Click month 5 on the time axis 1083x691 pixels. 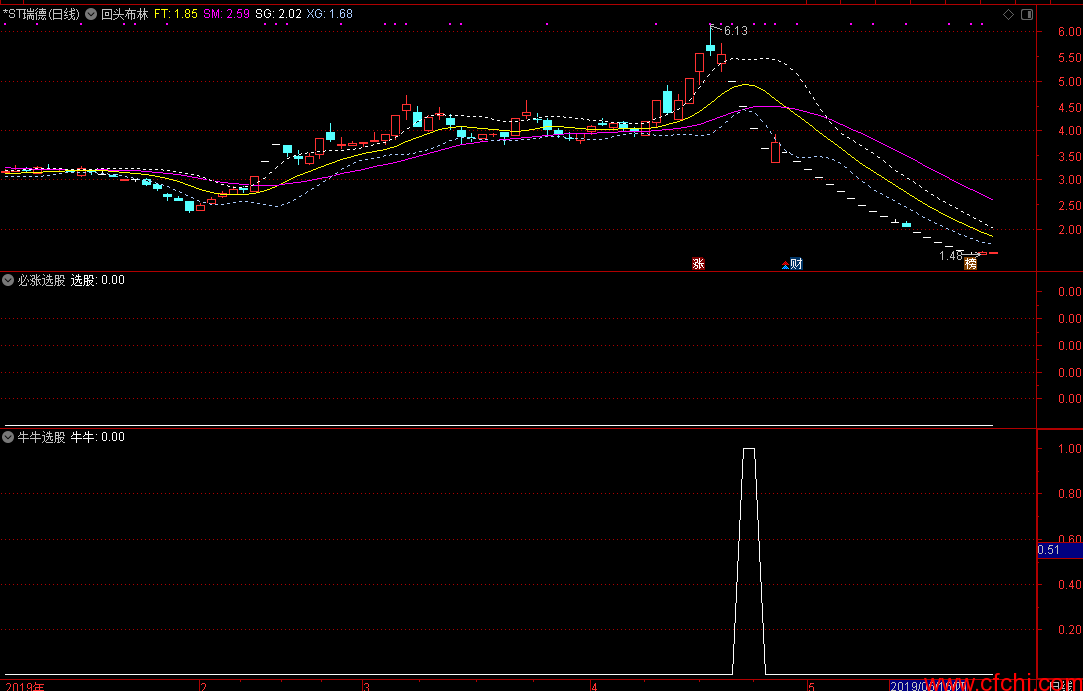coord(812,686)
